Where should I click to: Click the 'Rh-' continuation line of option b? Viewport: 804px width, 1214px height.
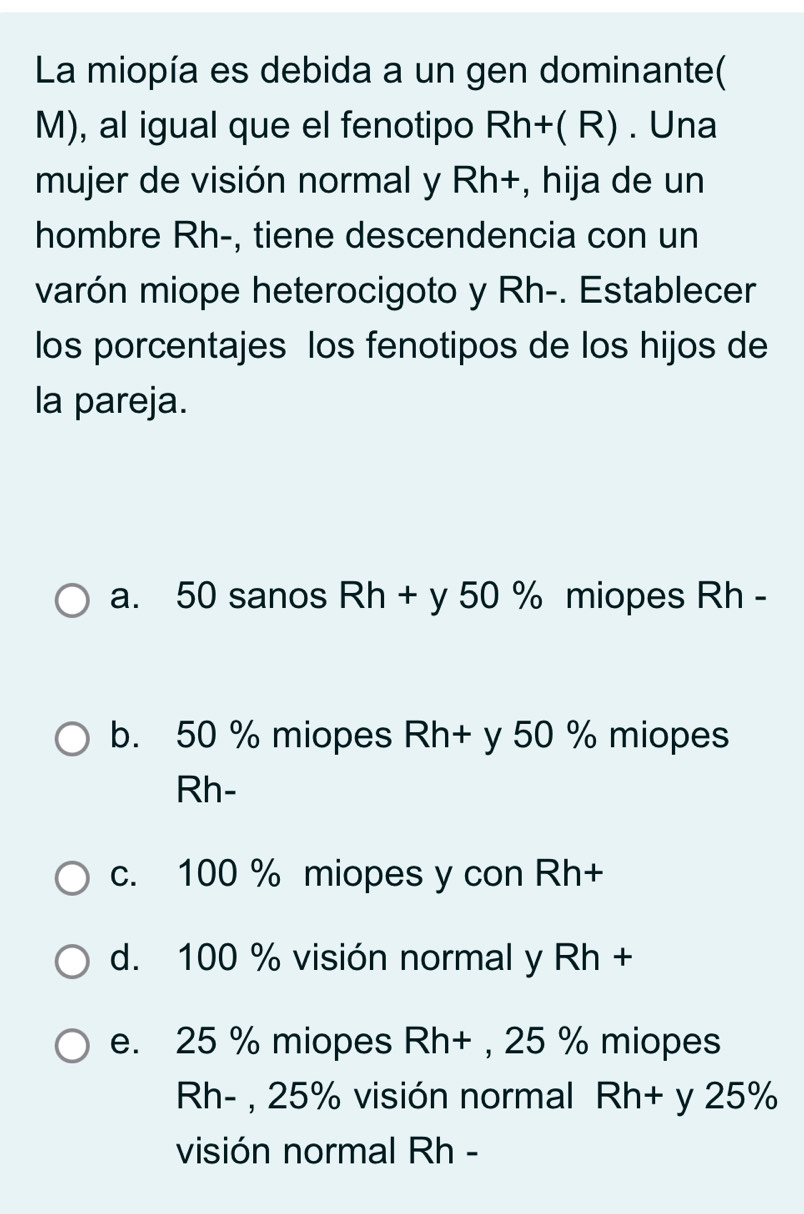tap(207, 790)
